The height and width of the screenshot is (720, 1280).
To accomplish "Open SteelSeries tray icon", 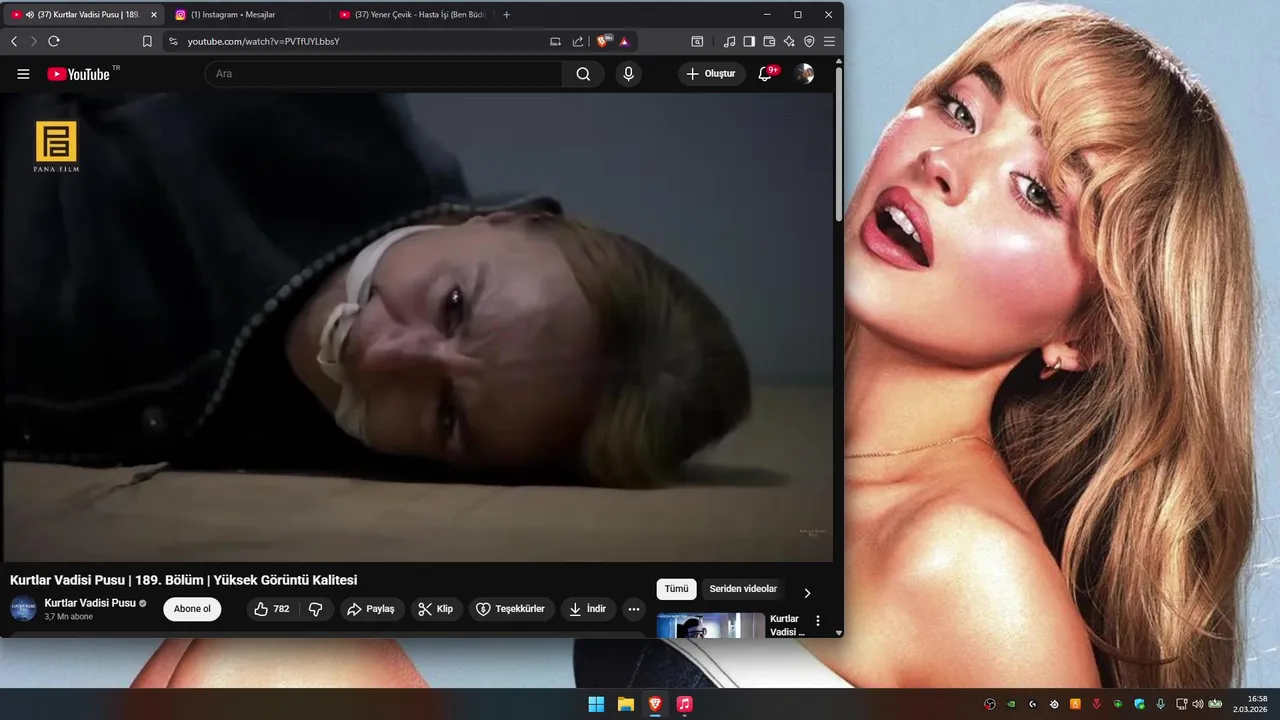I will click(1054, 704).
